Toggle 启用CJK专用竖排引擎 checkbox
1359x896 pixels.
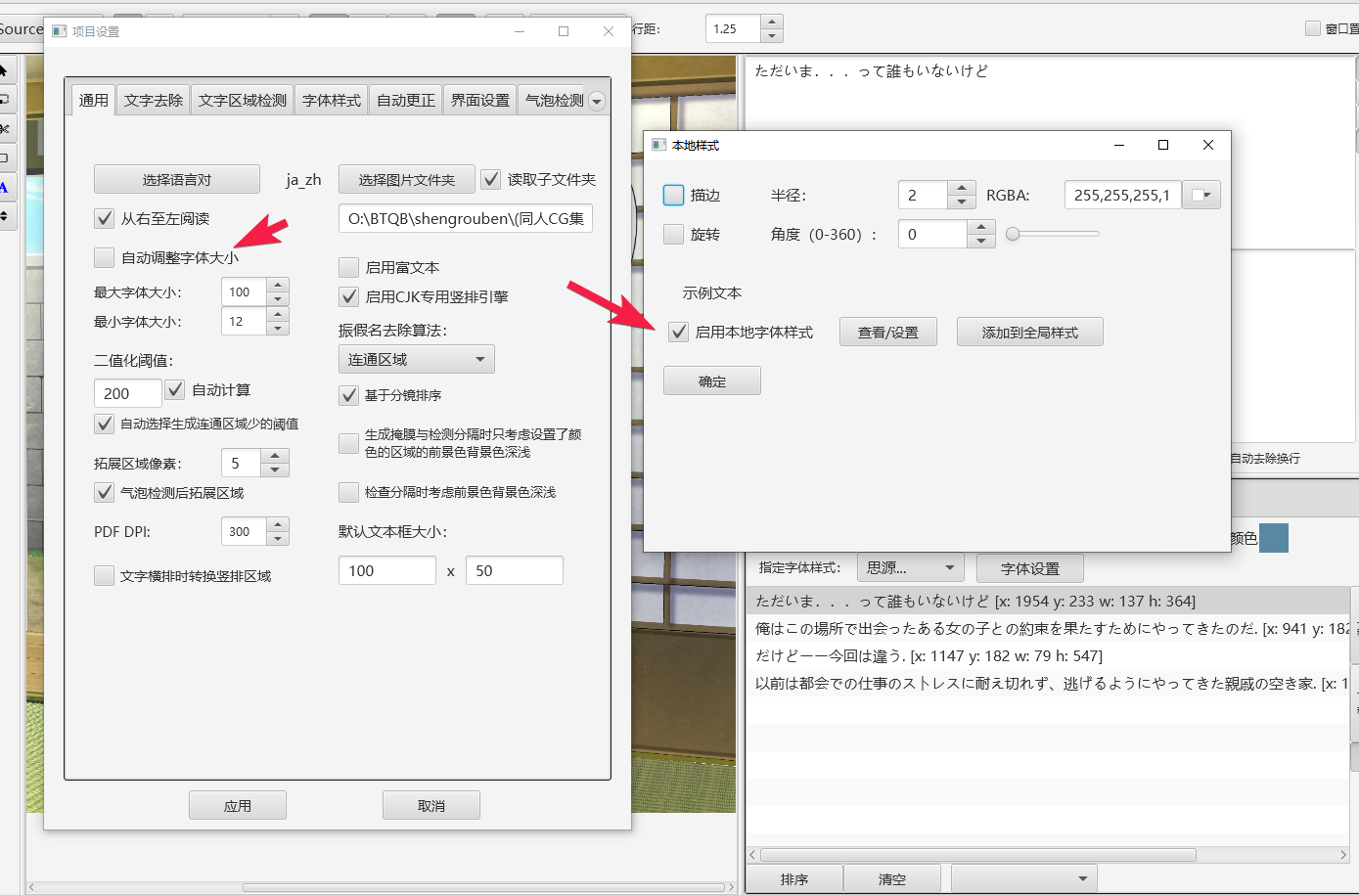click(349, 296)
